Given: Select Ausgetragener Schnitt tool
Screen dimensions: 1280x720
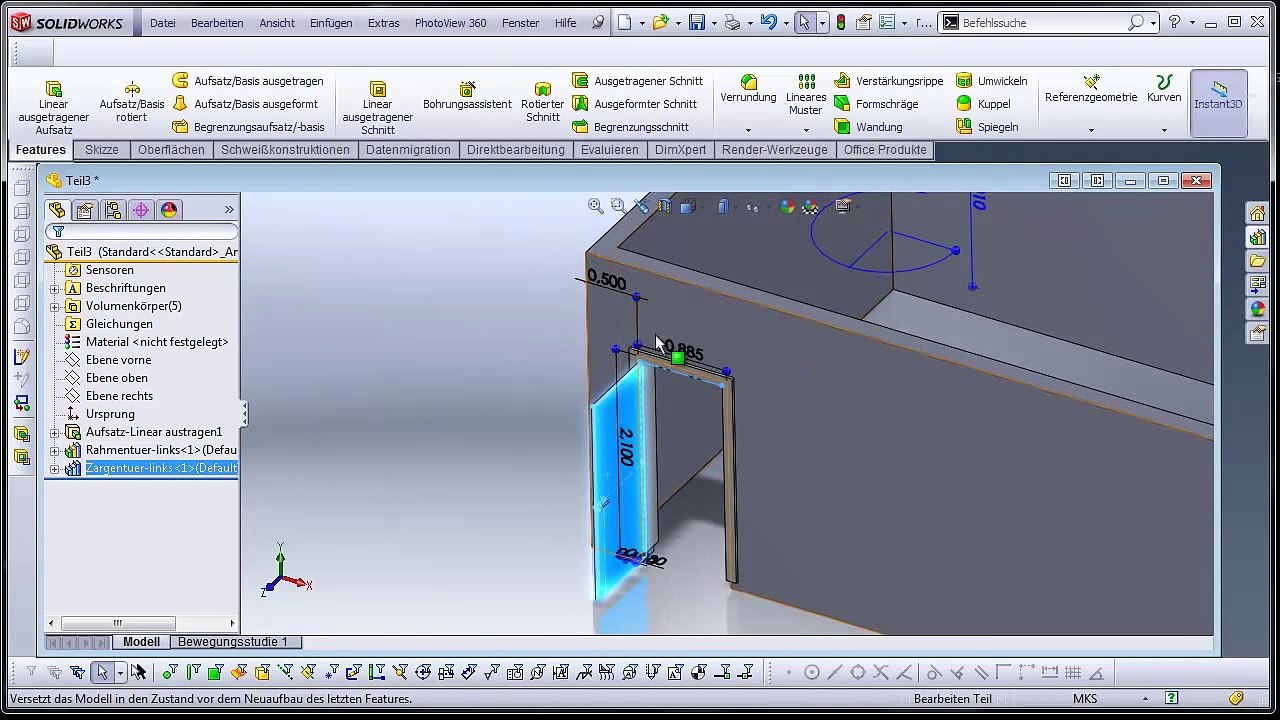Looking at the screenshot, I should (637, 81).
